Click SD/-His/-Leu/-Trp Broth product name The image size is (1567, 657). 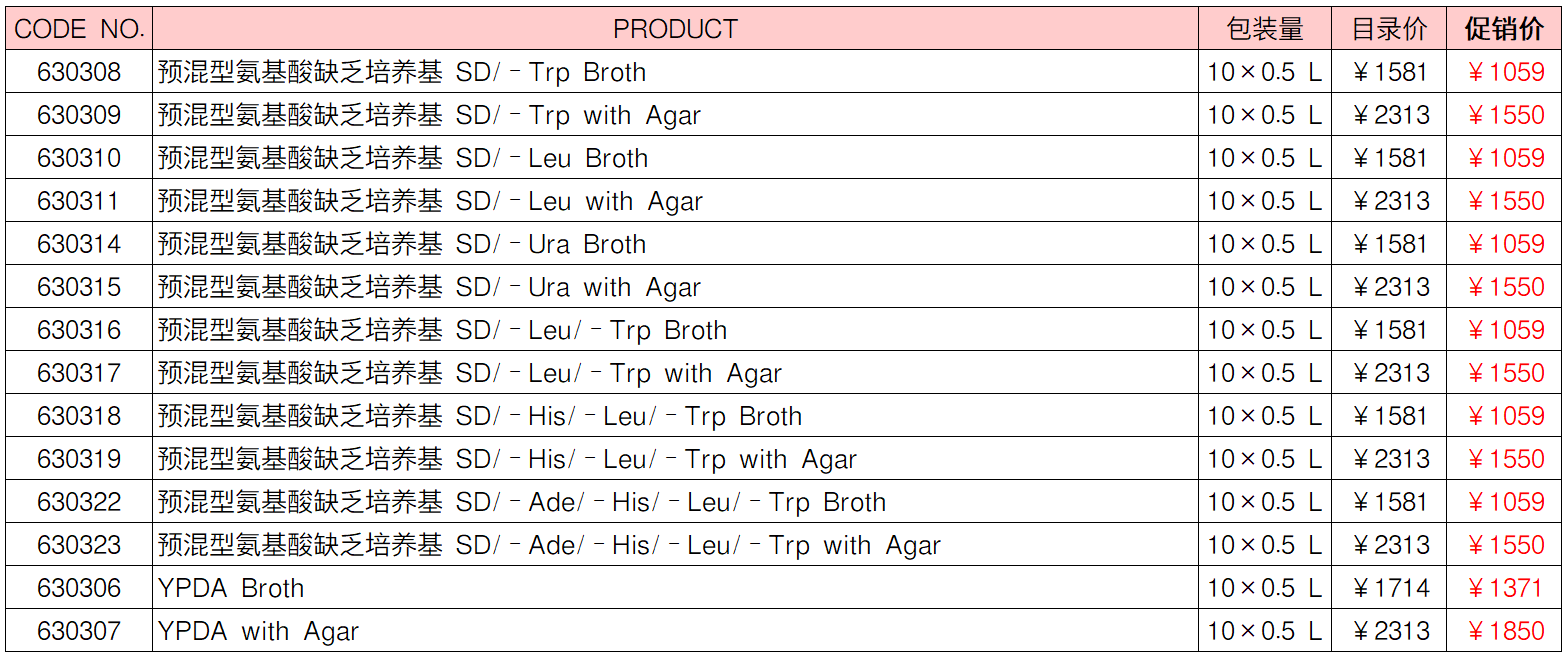point(480,416)
